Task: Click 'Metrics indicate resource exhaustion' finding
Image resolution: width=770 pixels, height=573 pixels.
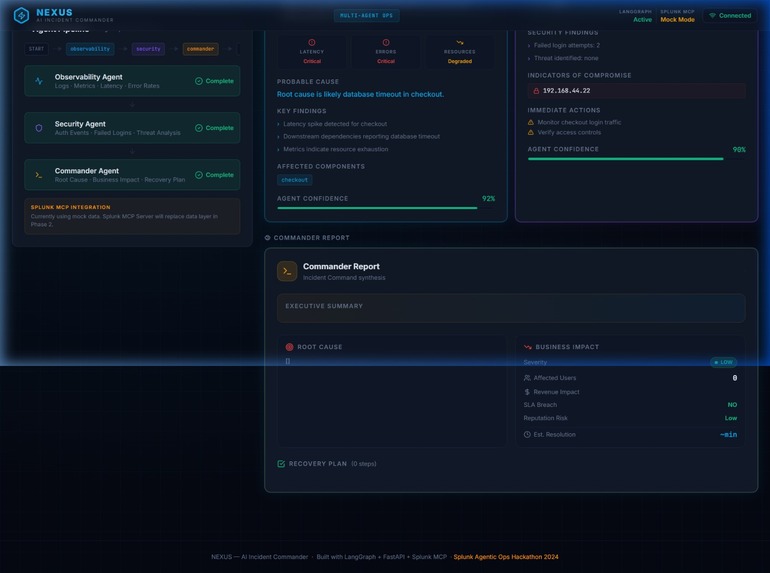Action: 335,149
